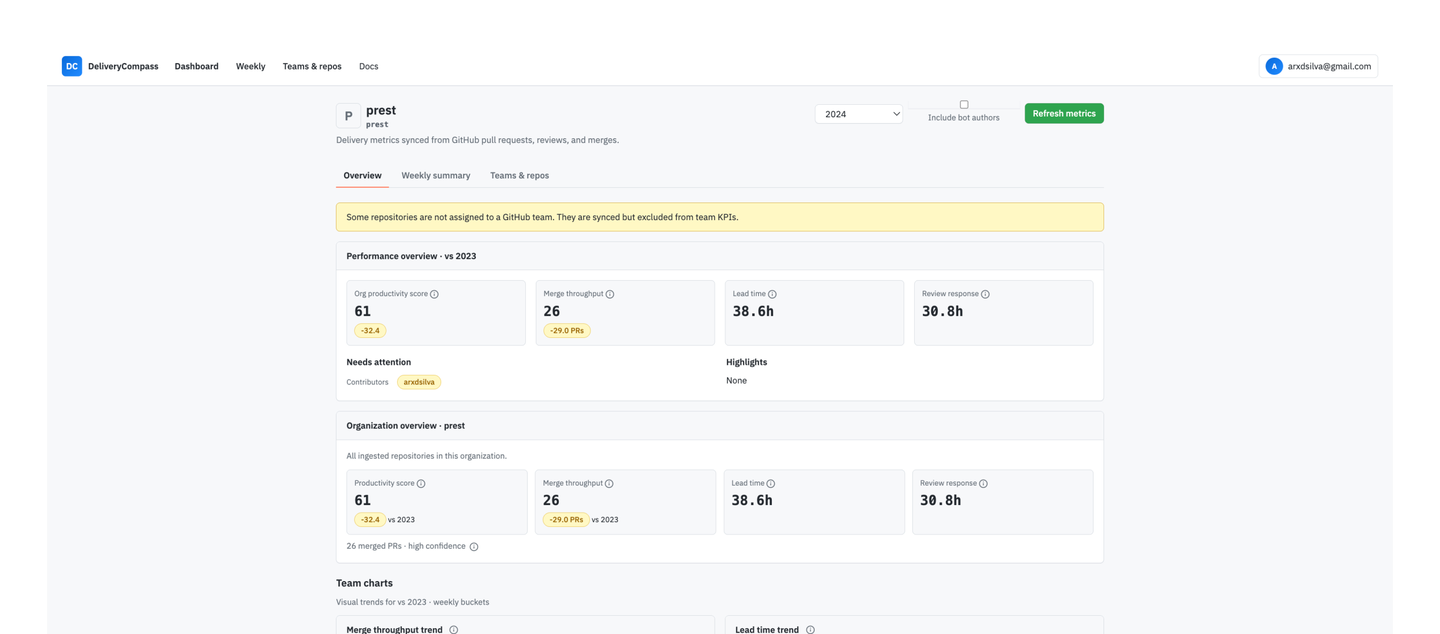The image size is (1440, 634).
Task: Switch to Teams & repos tab
Action: 519,175
